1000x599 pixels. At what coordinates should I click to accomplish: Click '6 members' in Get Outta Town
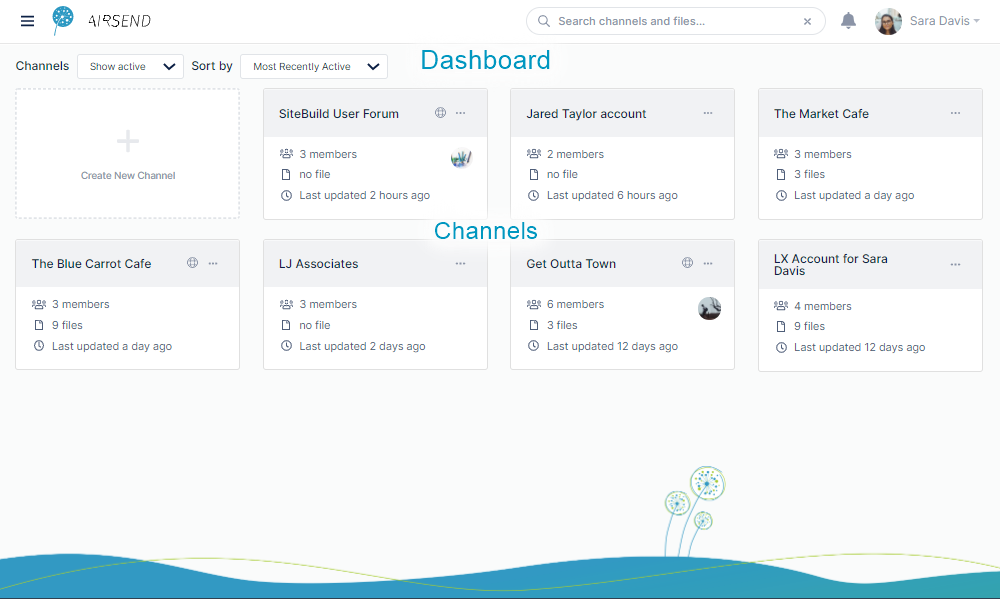pyautogui.click(x=575, y=304)
